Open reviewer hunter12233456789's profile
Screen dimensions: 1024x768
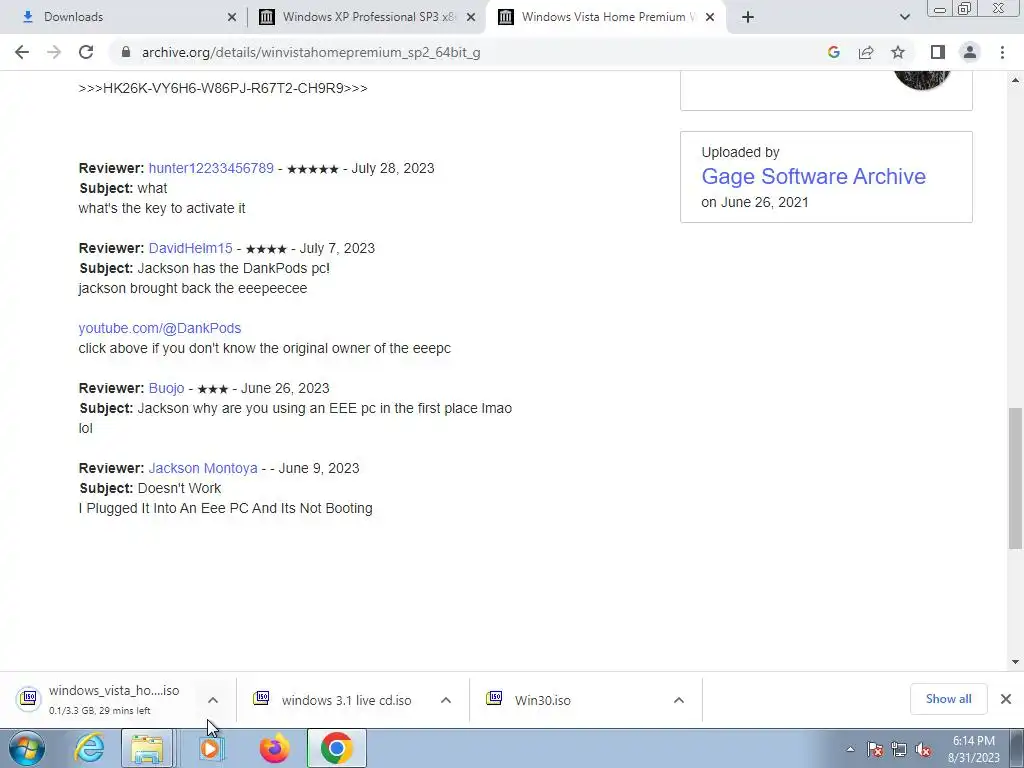[211, 168]
